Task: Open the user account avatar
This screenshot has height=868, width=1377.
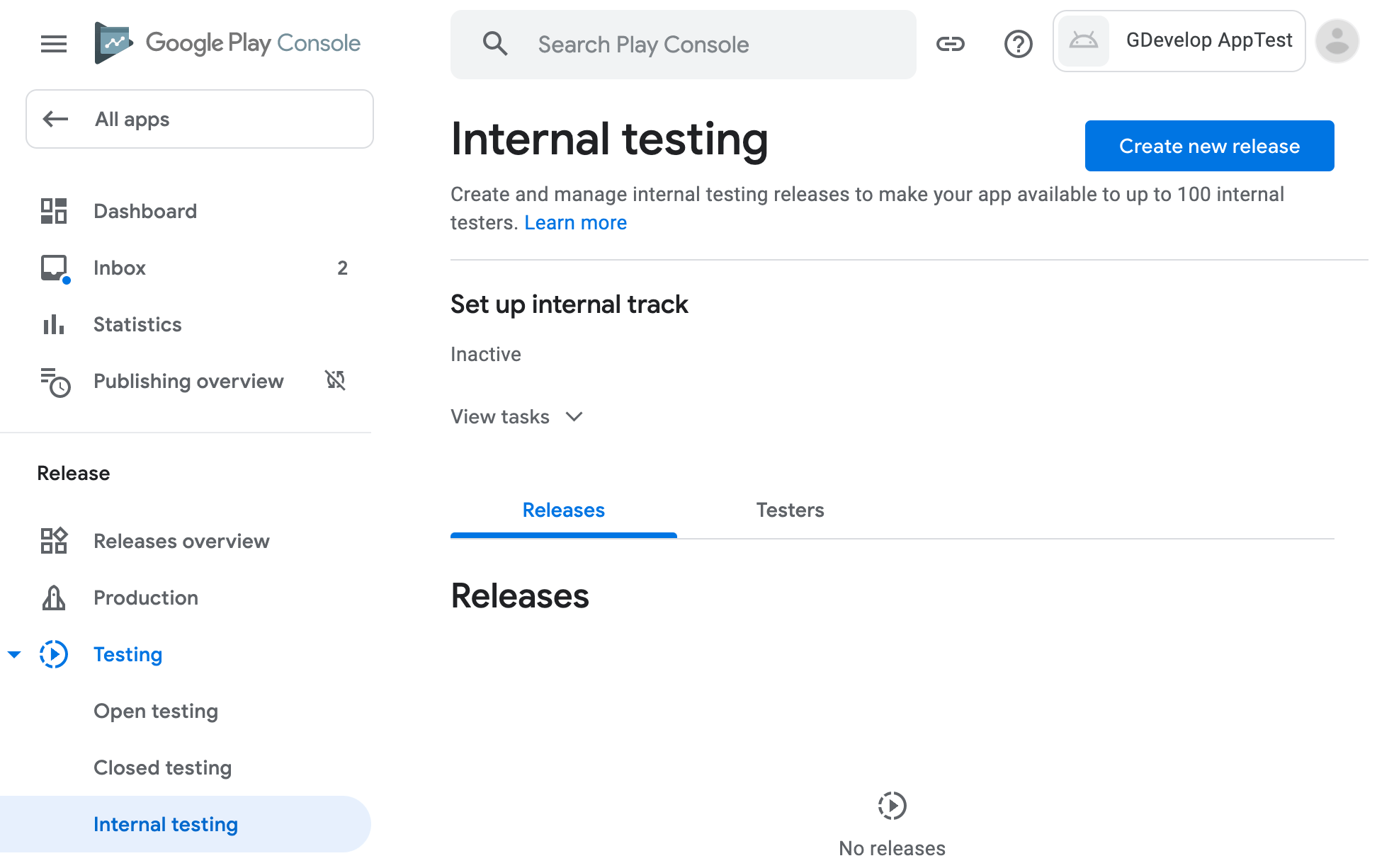Action: [x=1337, y=41]
